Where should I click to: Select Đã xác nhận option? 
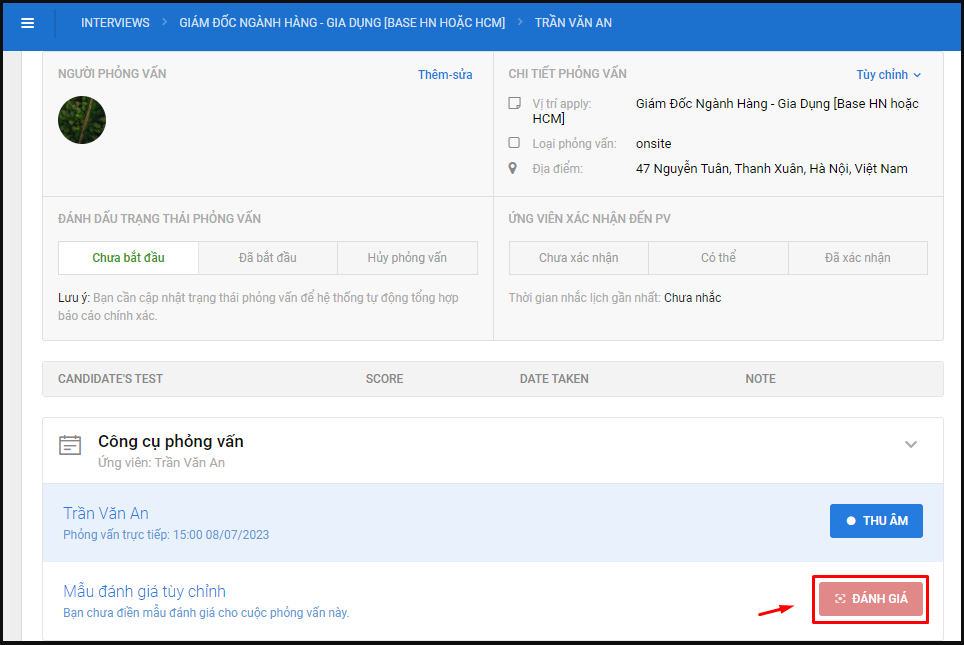pos(858,258)
